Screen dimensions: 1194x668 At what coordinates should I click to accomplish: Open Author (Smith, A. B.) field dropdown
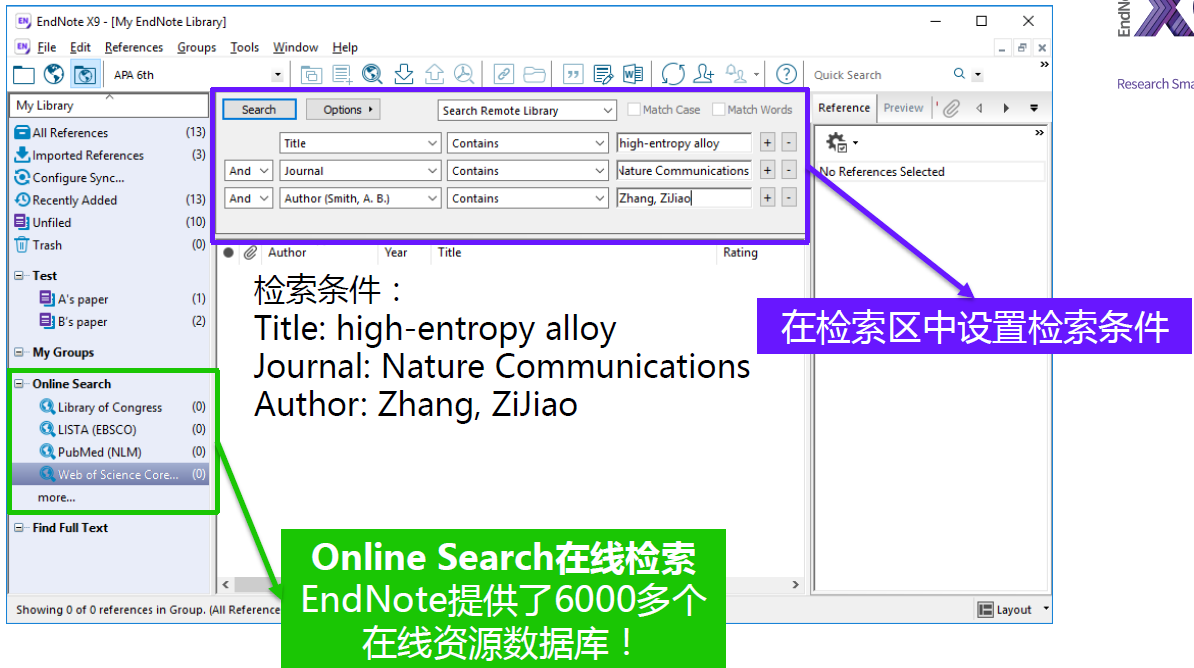[432, 198]
